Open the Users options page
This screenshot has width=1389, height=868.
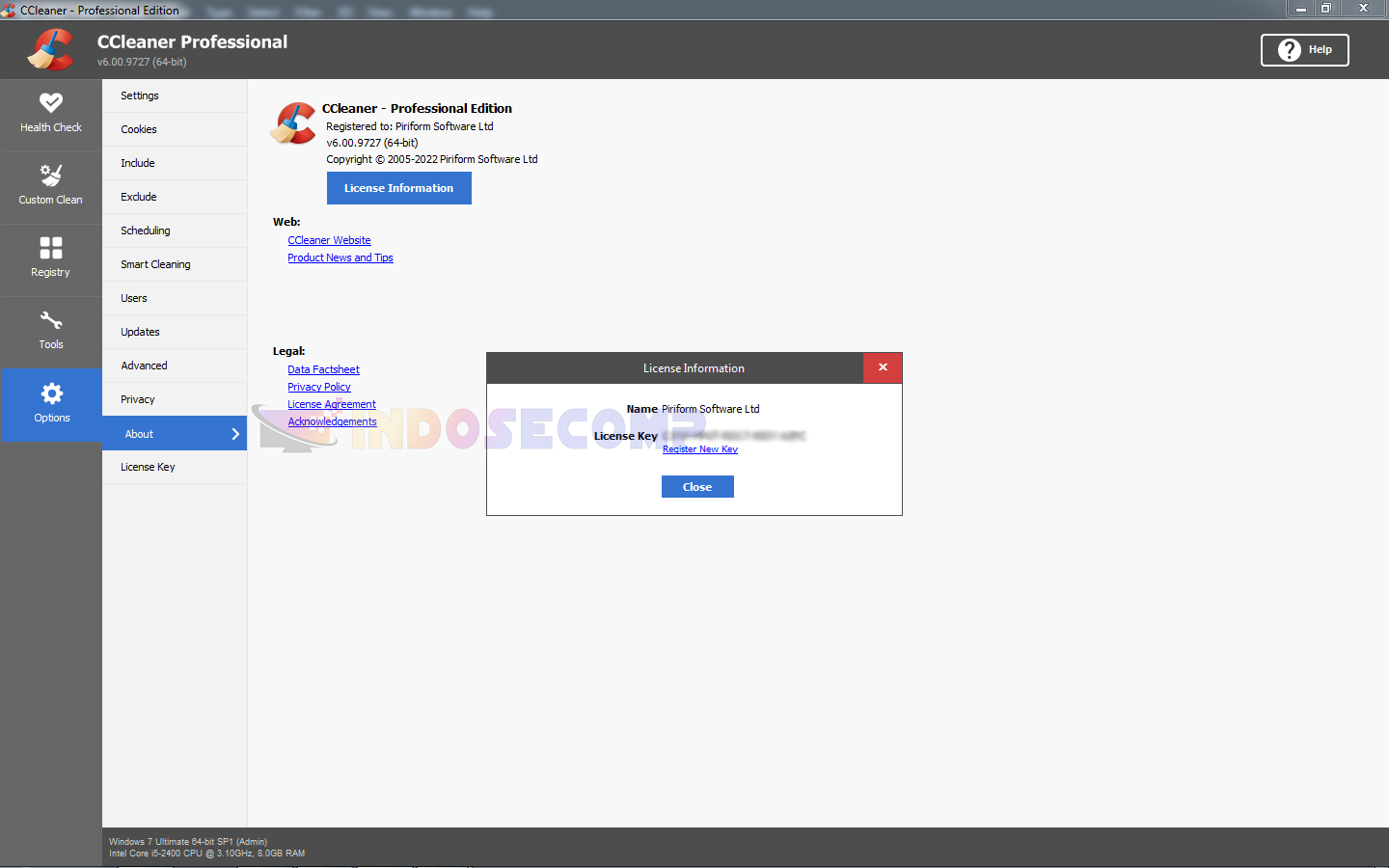(175, 298)
